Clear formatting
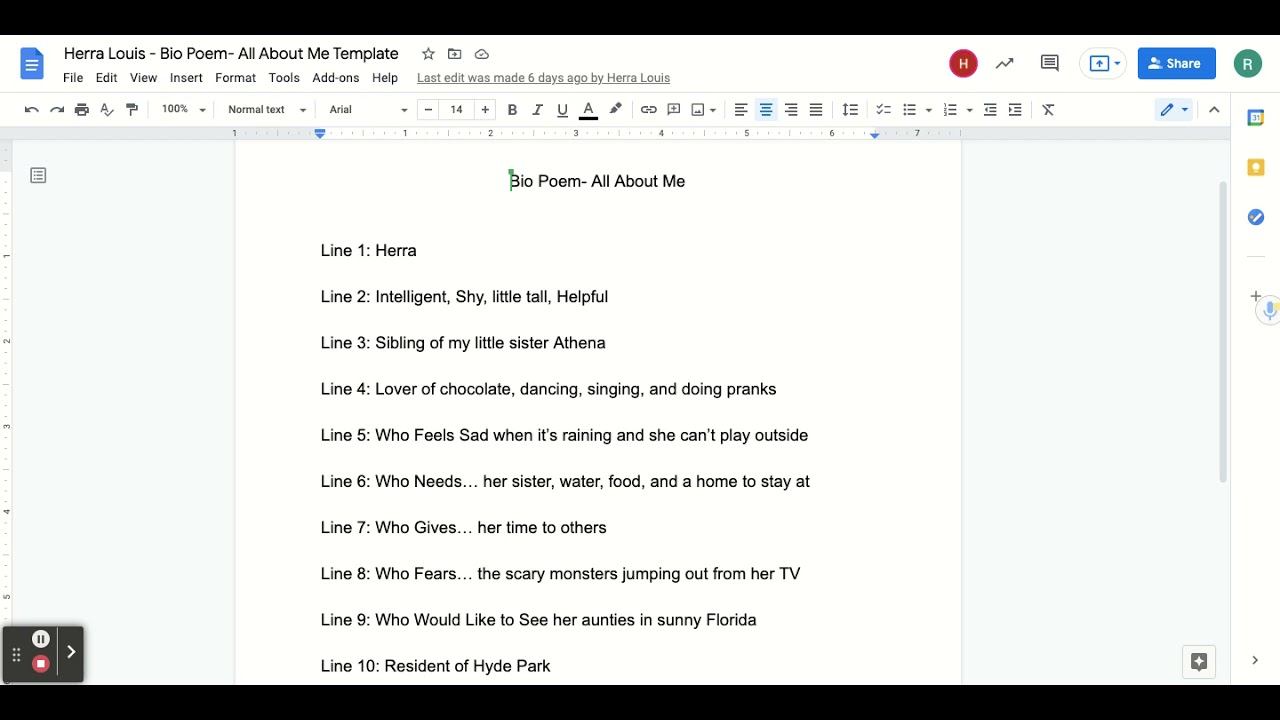Screen dimensions: 1280x720 pyautogui.click(x=1048, y=110)
